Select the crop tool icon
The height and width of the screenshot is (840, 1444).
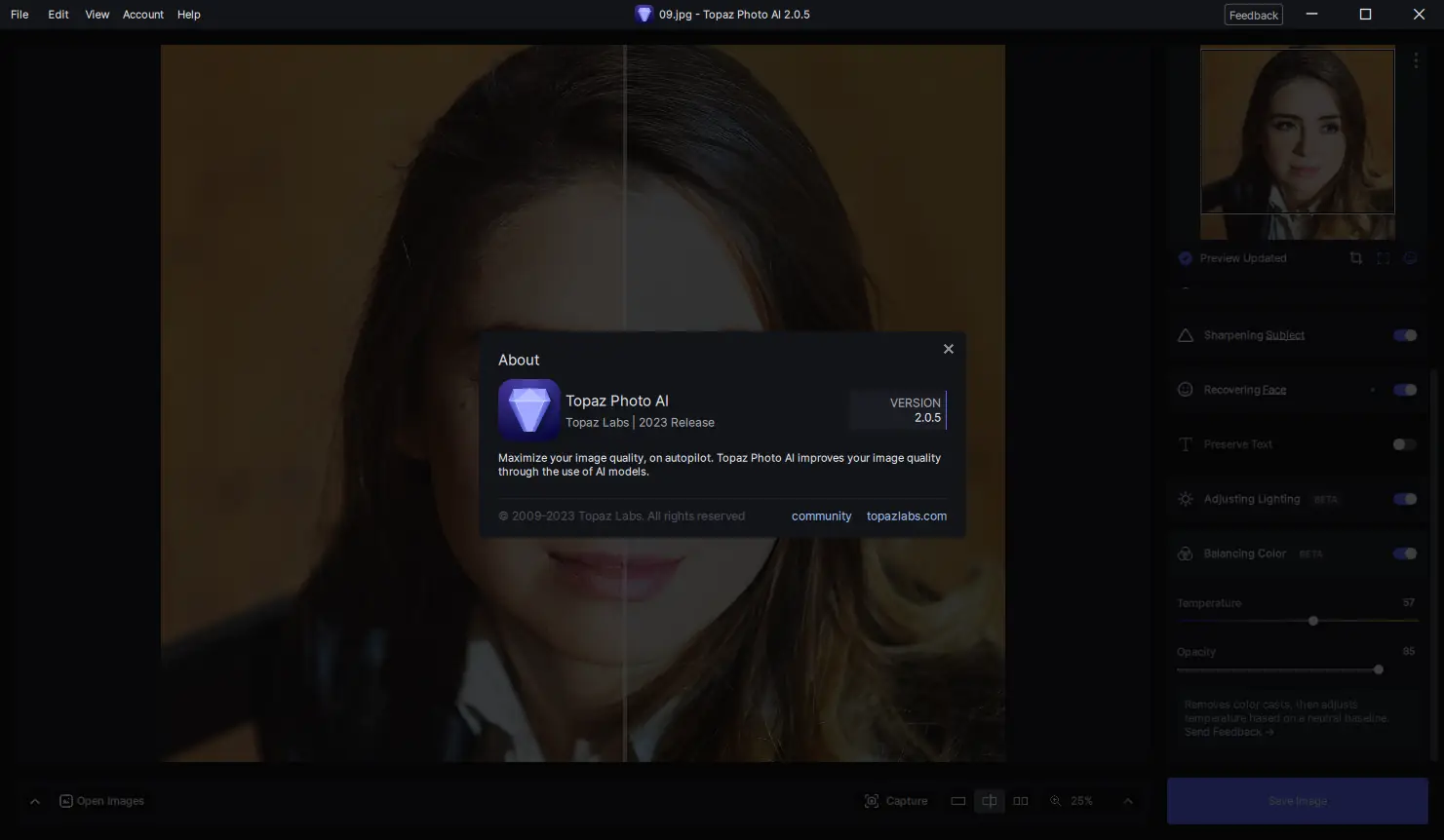pos(1356,258)
